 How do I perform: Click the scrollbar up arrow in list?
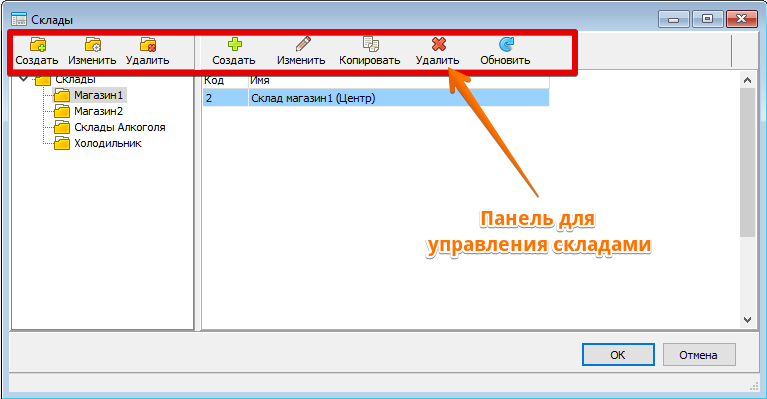coord(747,80)
